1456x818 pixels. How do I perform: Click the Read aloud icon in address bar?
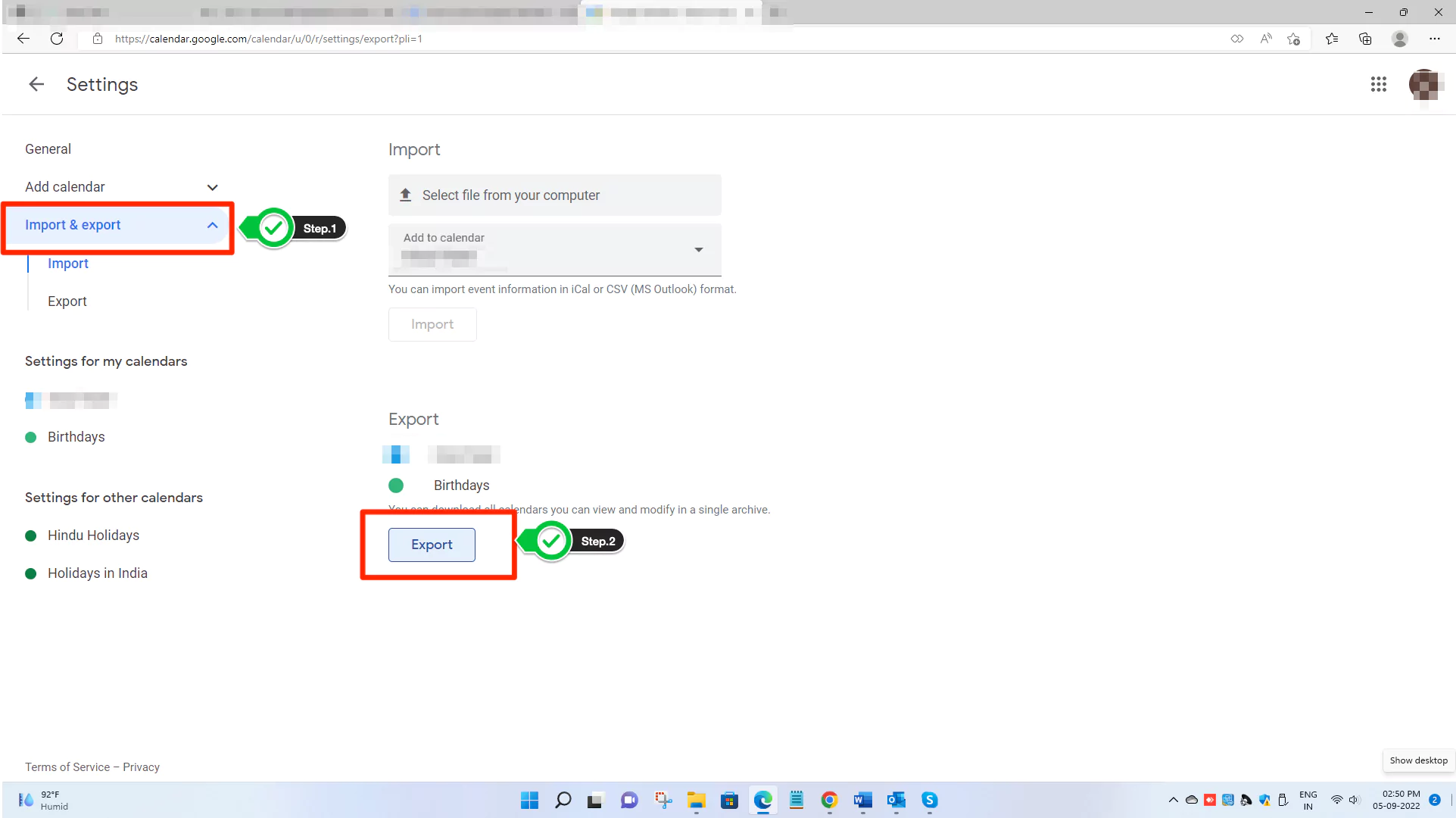click(1265, 39)
